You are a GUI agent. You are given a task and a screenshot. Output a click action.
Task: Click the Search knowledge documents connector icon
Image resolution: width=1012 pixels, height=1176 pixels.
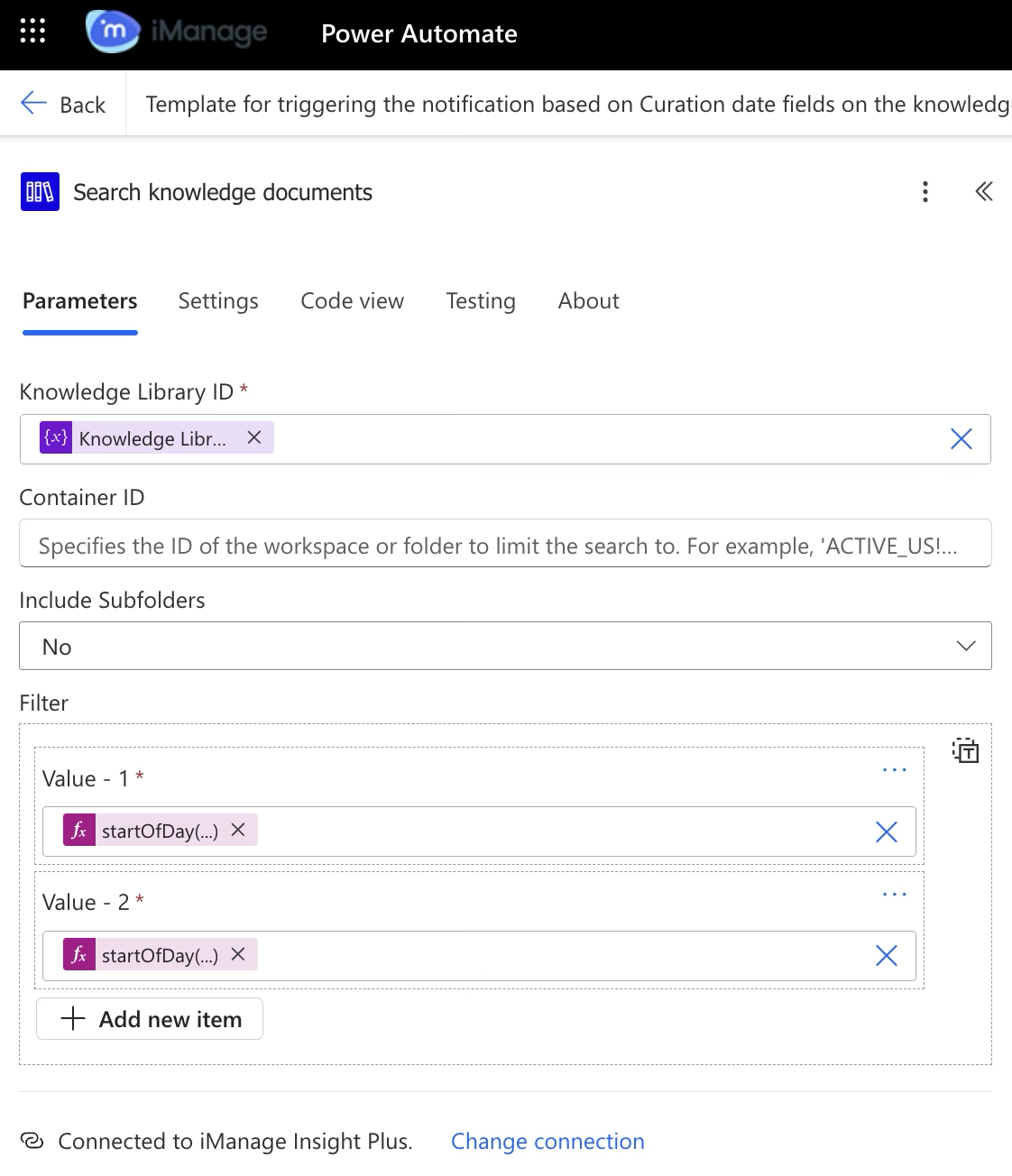[40, 191]
